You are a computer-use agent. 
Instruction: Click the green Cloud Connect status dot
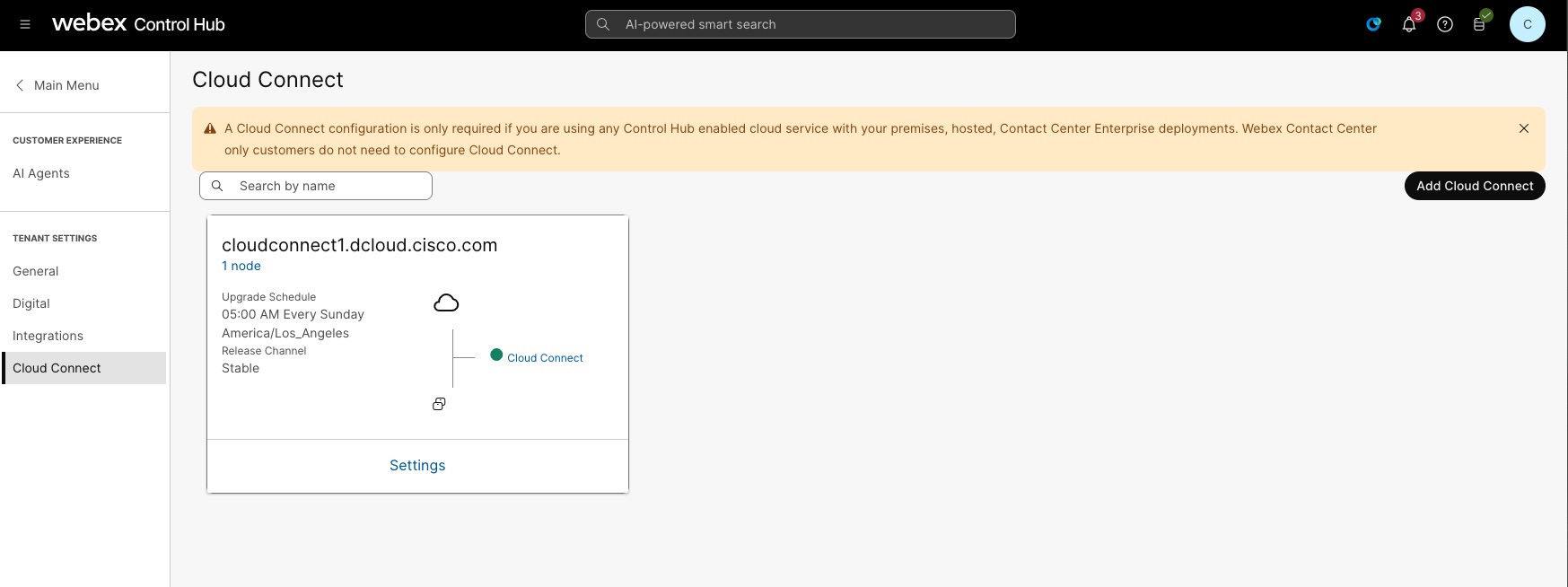[496, 355]
